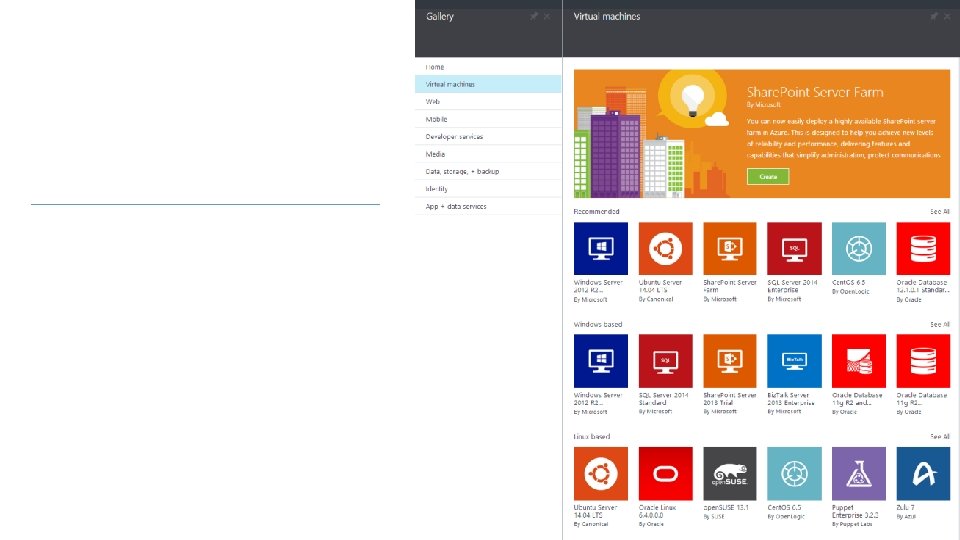The image size is (960, 540).
Task: Open last Oracle Database 11g R2 tile in Windows based
Action: click(x=923, y=361)
